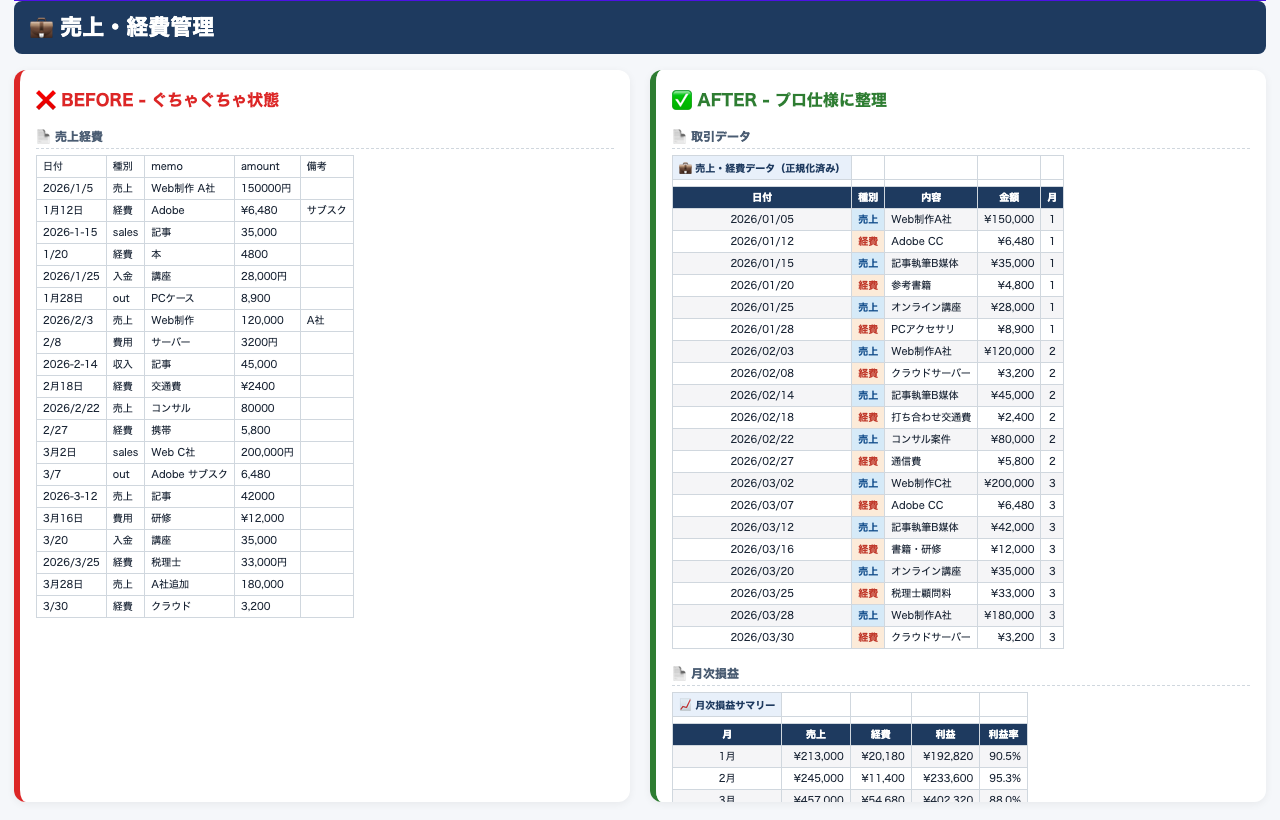Click the 入金 cell in the 2026/1/25 row
Viewport: 1280px width, 820px height.
[126, 276]
